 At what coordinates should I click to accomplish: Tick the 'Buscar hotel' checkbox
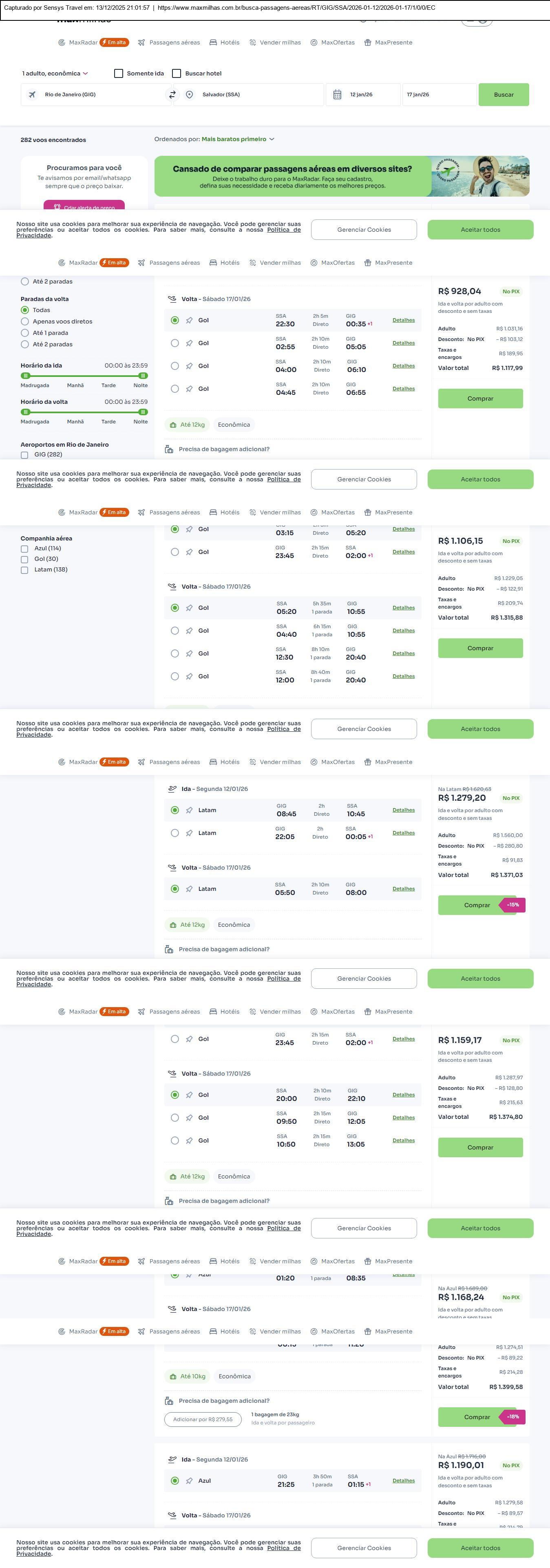(177, 74)
